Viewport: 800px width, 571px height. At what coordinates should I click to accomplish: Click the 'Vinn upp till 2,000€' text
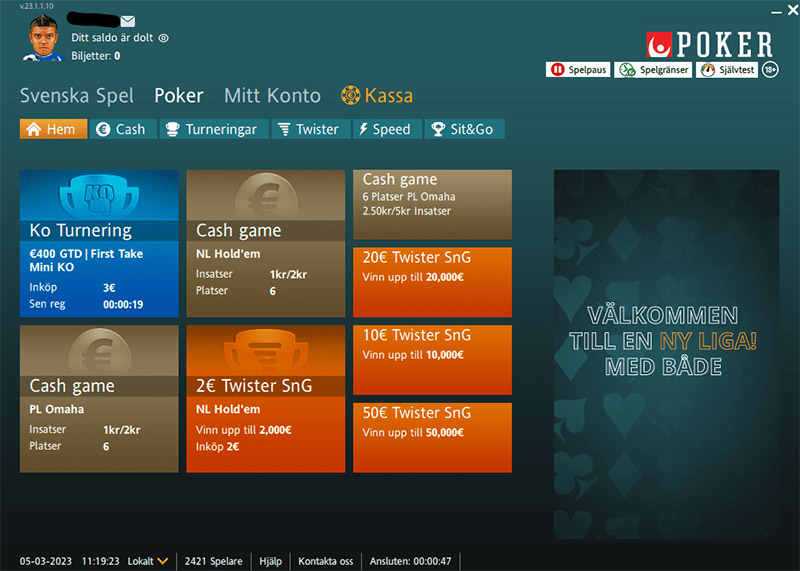243,430
